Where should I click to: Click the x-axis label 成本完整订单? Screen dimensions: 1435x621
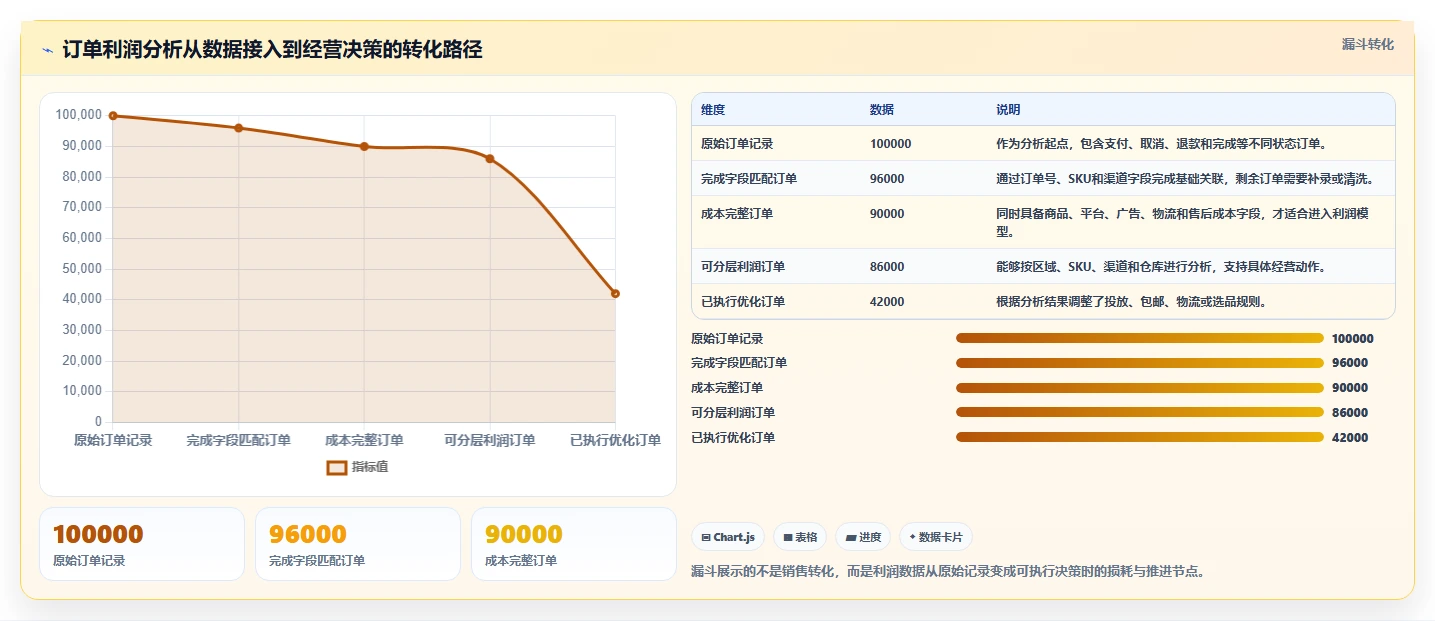click(364, 440)
